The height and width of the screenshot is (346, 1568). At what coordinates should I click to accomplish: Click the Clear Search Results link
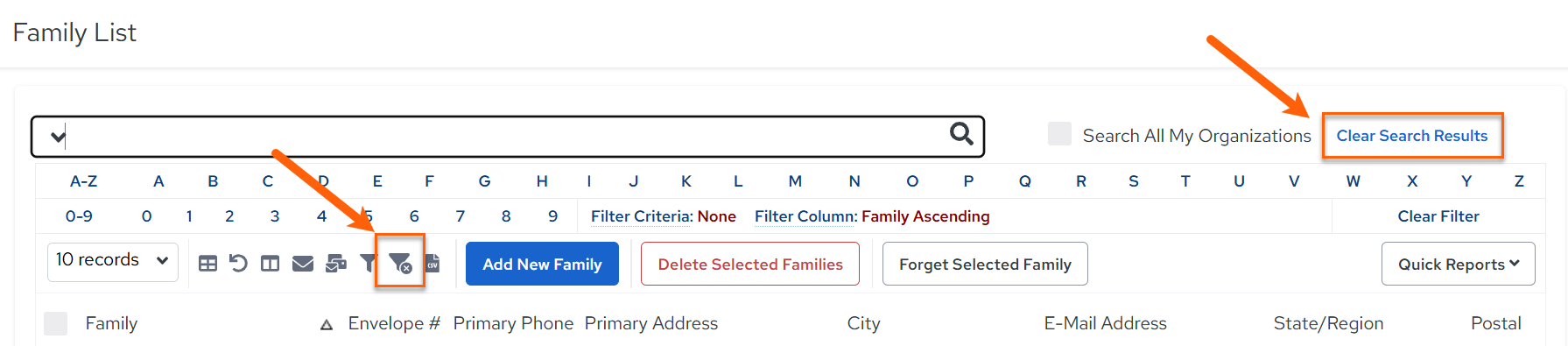pyautogui.click(x=1411, y=136)
